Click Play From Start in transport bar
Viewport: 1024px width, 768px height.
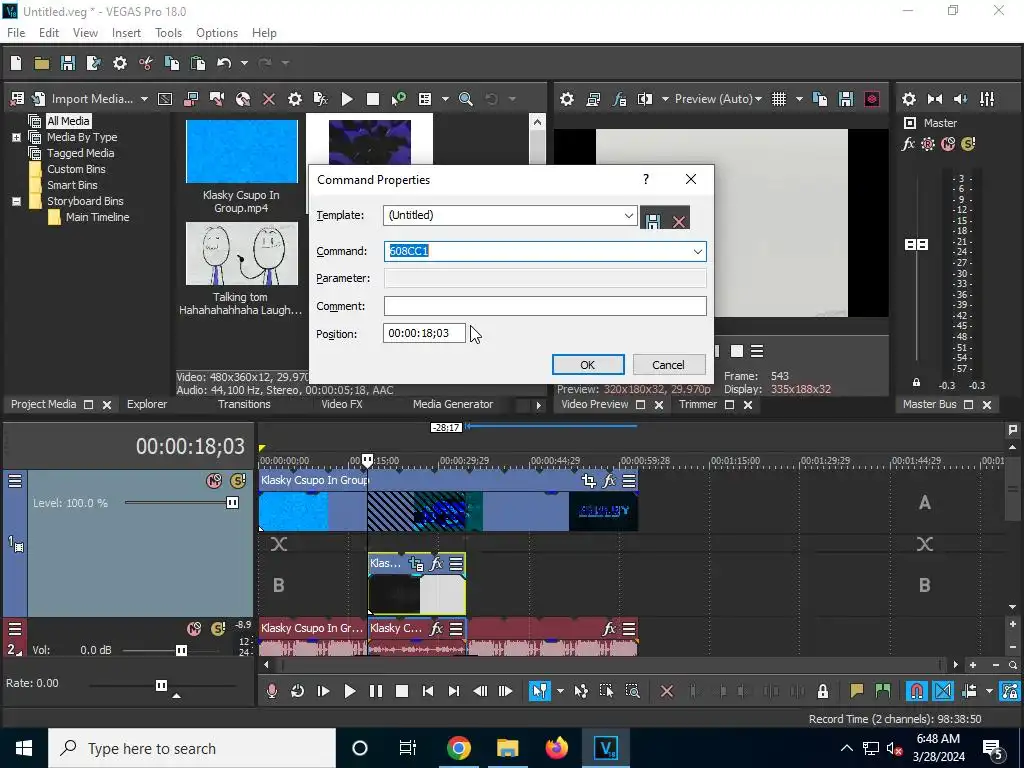(323, 691)
